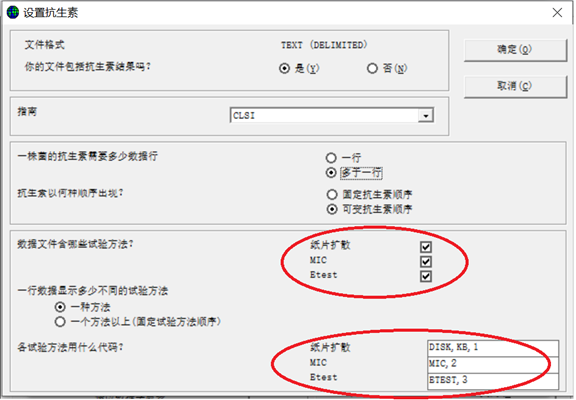Select 否(N) radio option
The width and height of the screenshot is (576, 400).
tap(372, 68)
